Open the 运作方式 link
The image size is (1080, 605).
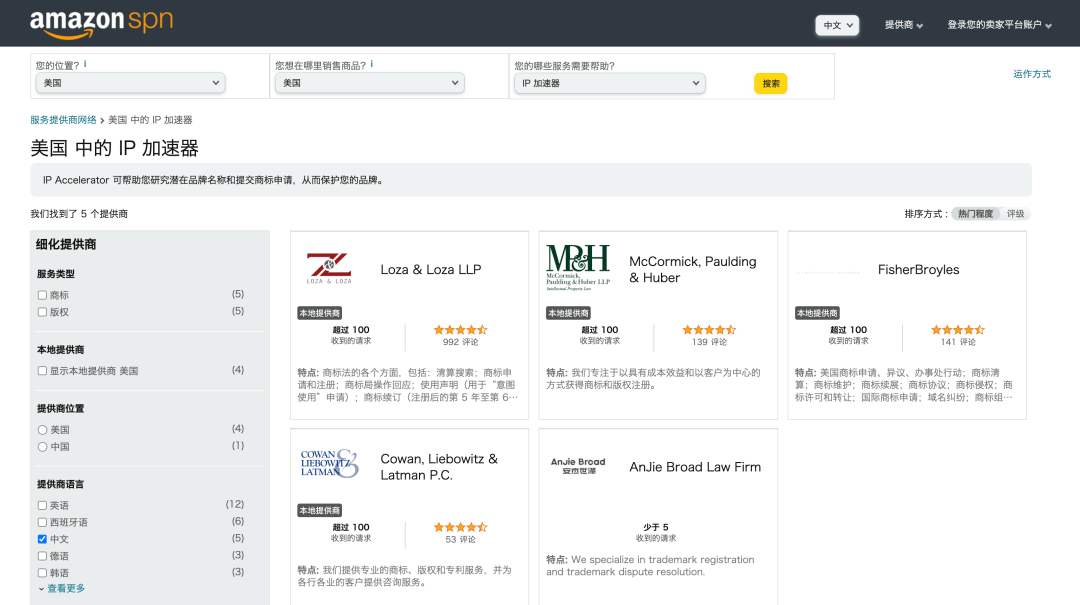(x=1031, y=74)
